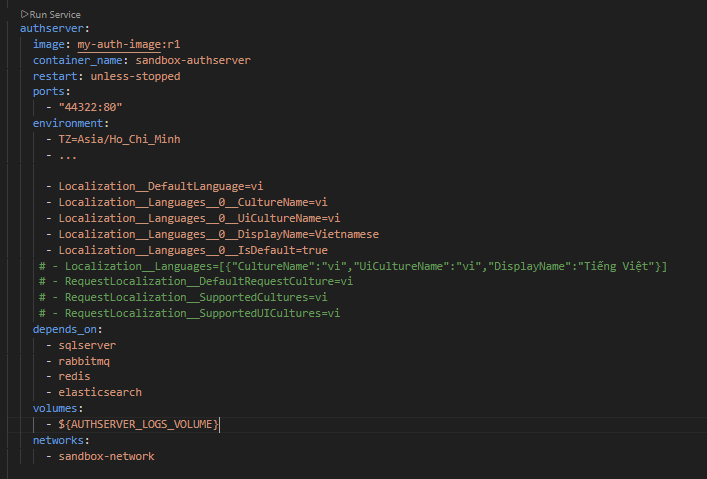Click the ${AUTHSERVER_LOGS_VOLUME} variable
The width and height of the screenshot is (707, 479).
coord(138,424)
